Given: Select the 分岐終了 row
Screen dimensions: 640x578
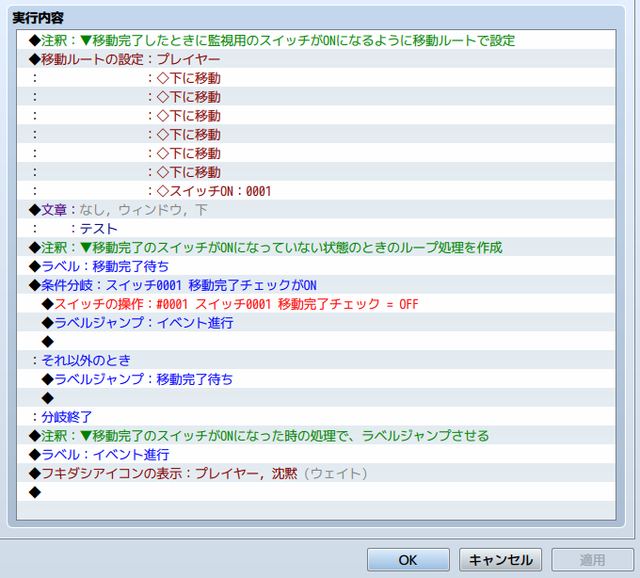Looking at the screenshot, I should pos(316,416).
